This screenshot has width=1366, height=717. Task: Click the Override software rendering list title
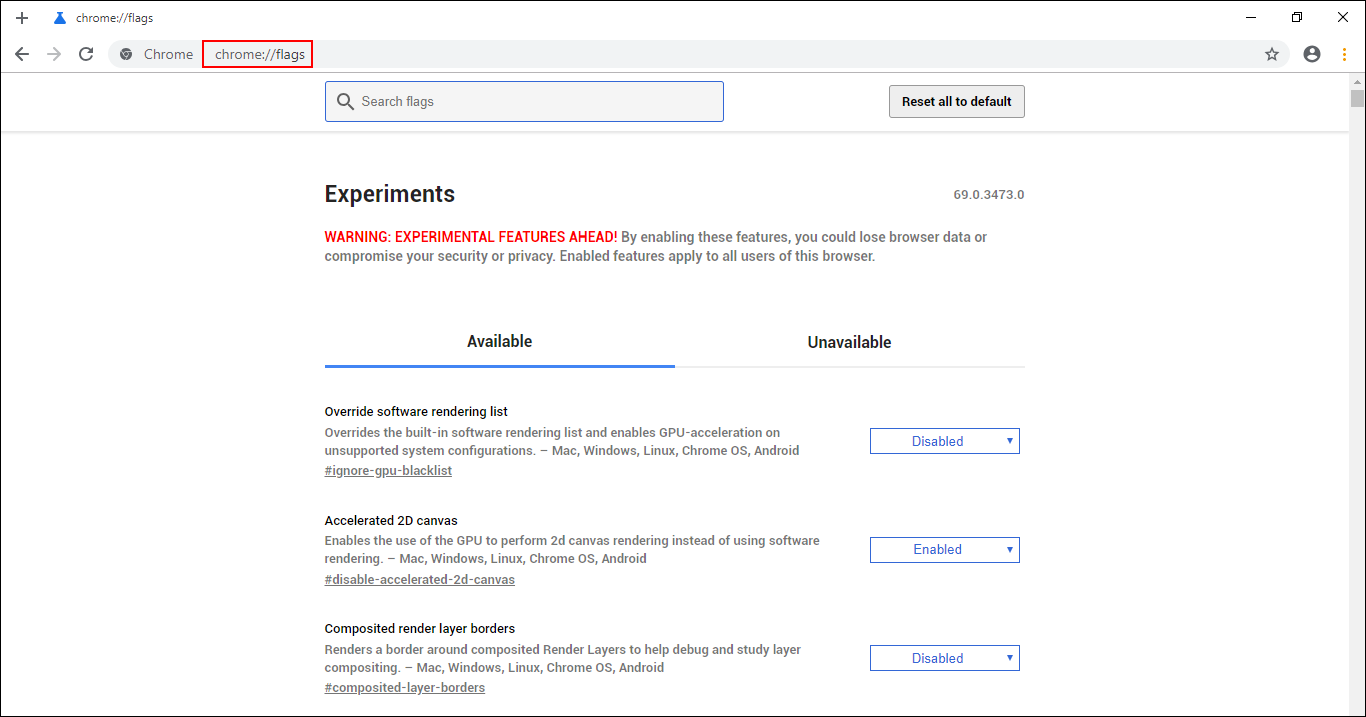click(x=416, y=411)
